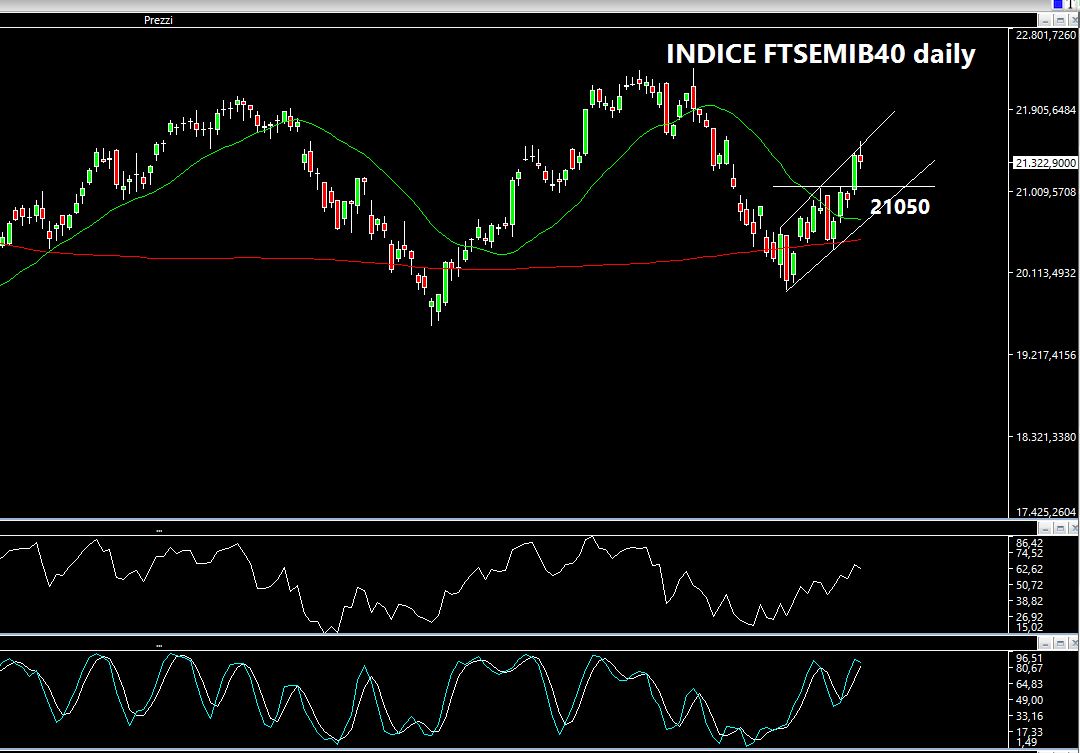Click the 15,02 value on the RSI scale
The width and height of the screenshot is (1080, 753).
click(1029, 627)
